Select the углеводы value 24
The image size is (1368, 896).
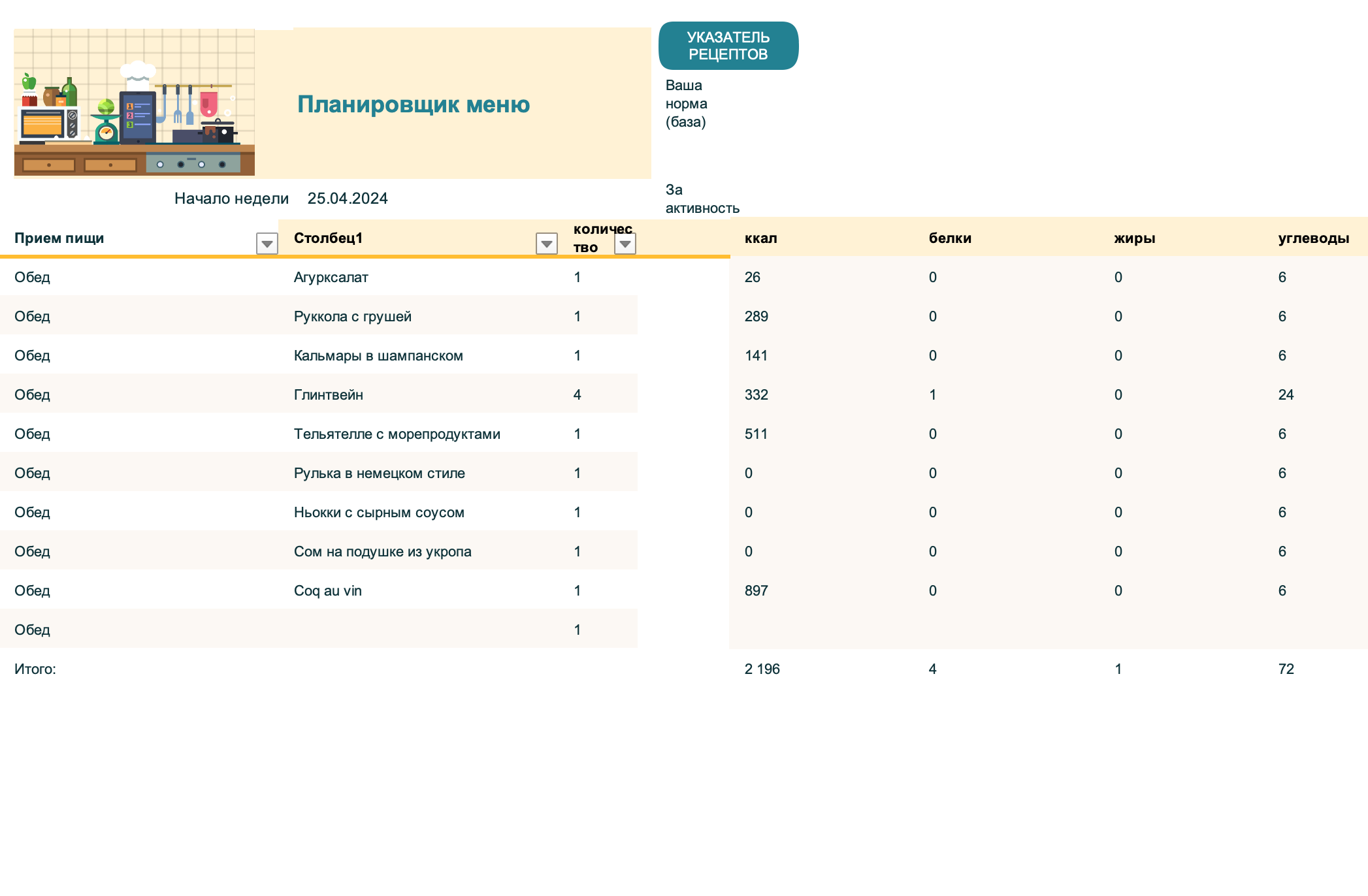click(x=1286, y=394)
